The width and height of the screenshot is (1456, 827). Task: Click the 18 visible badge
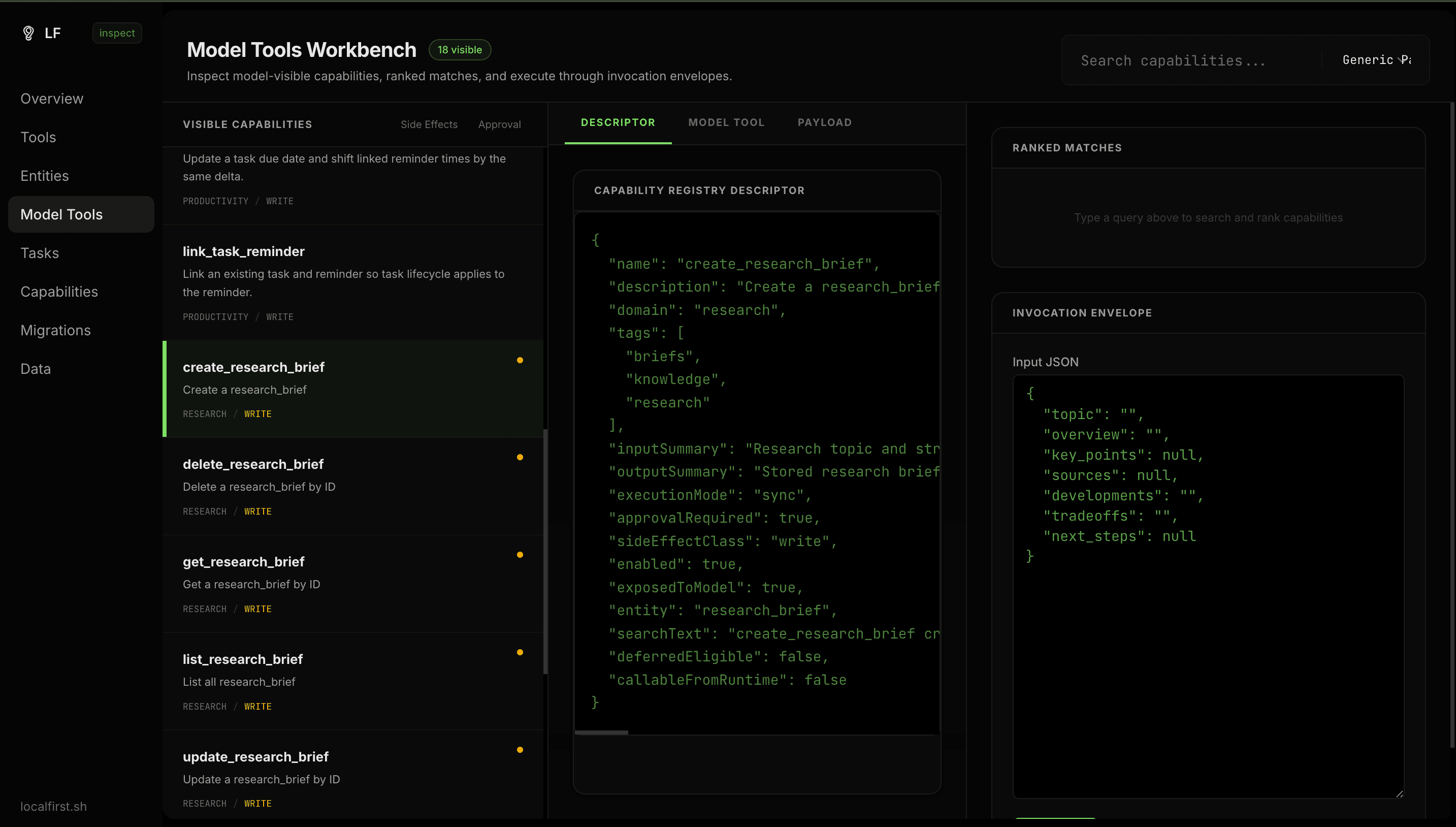tap(460, 49)
